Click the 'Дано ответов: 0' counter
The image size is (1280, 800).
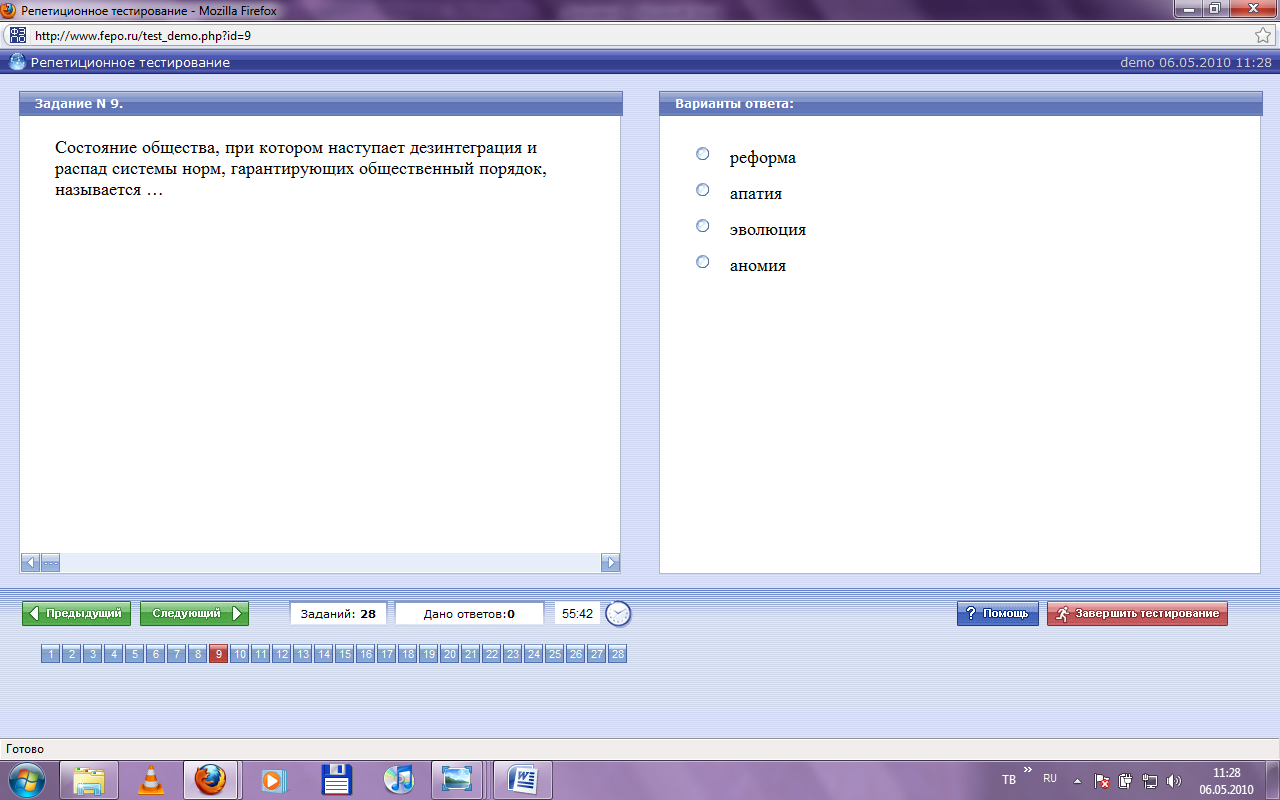point(469,614)
